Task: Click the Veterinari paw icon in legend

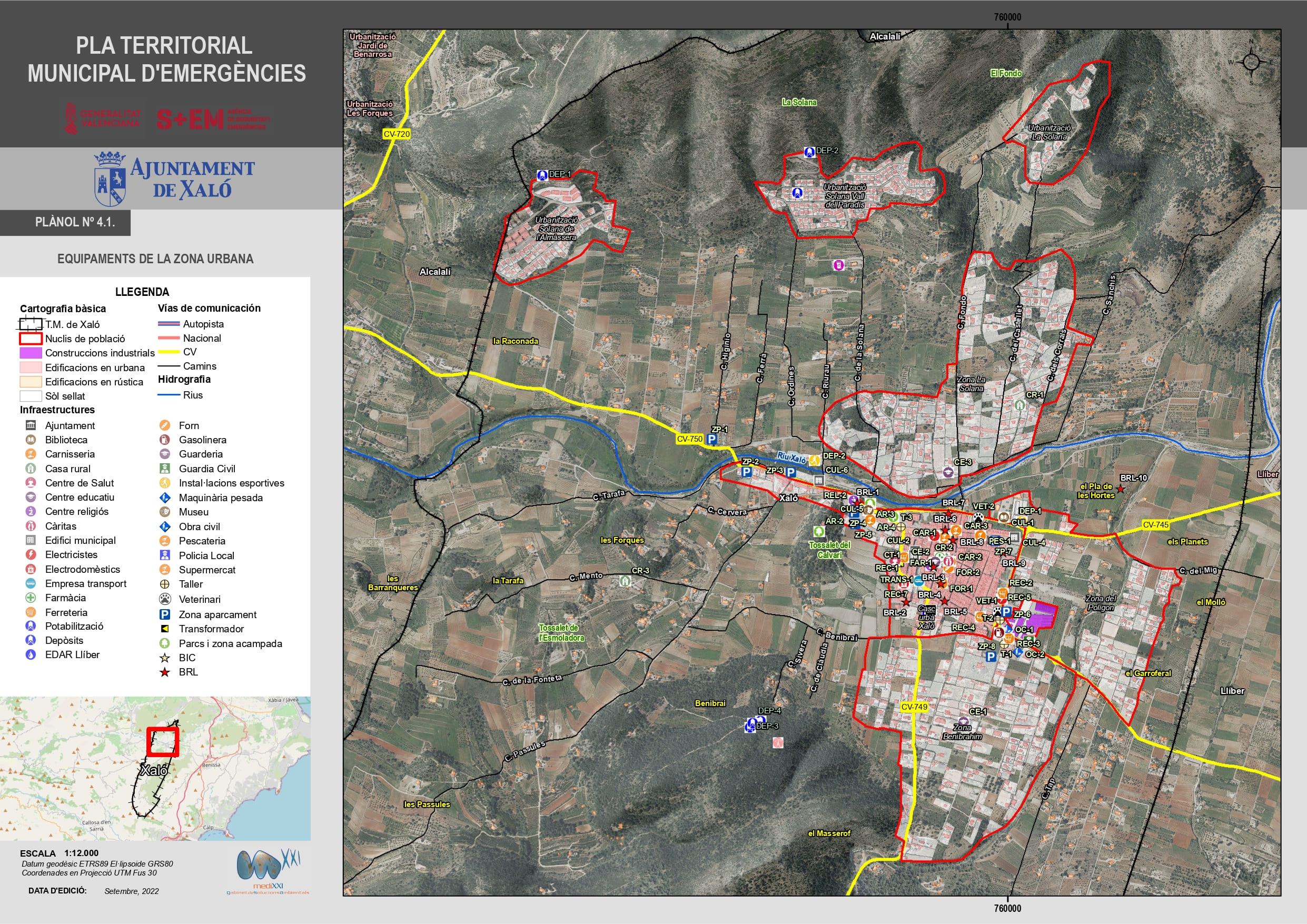Action: 164,599
